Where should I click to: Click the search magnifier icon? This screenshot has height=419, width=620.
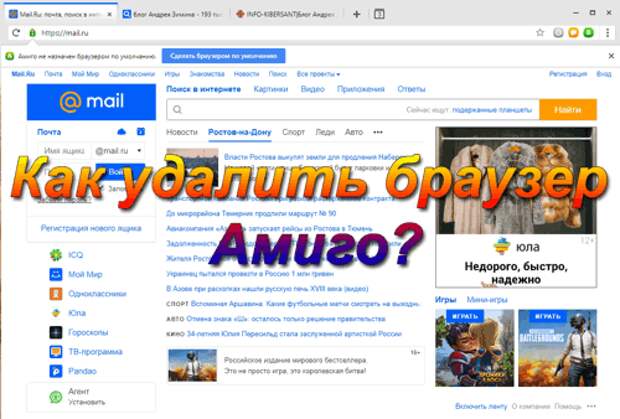[178, 109]
